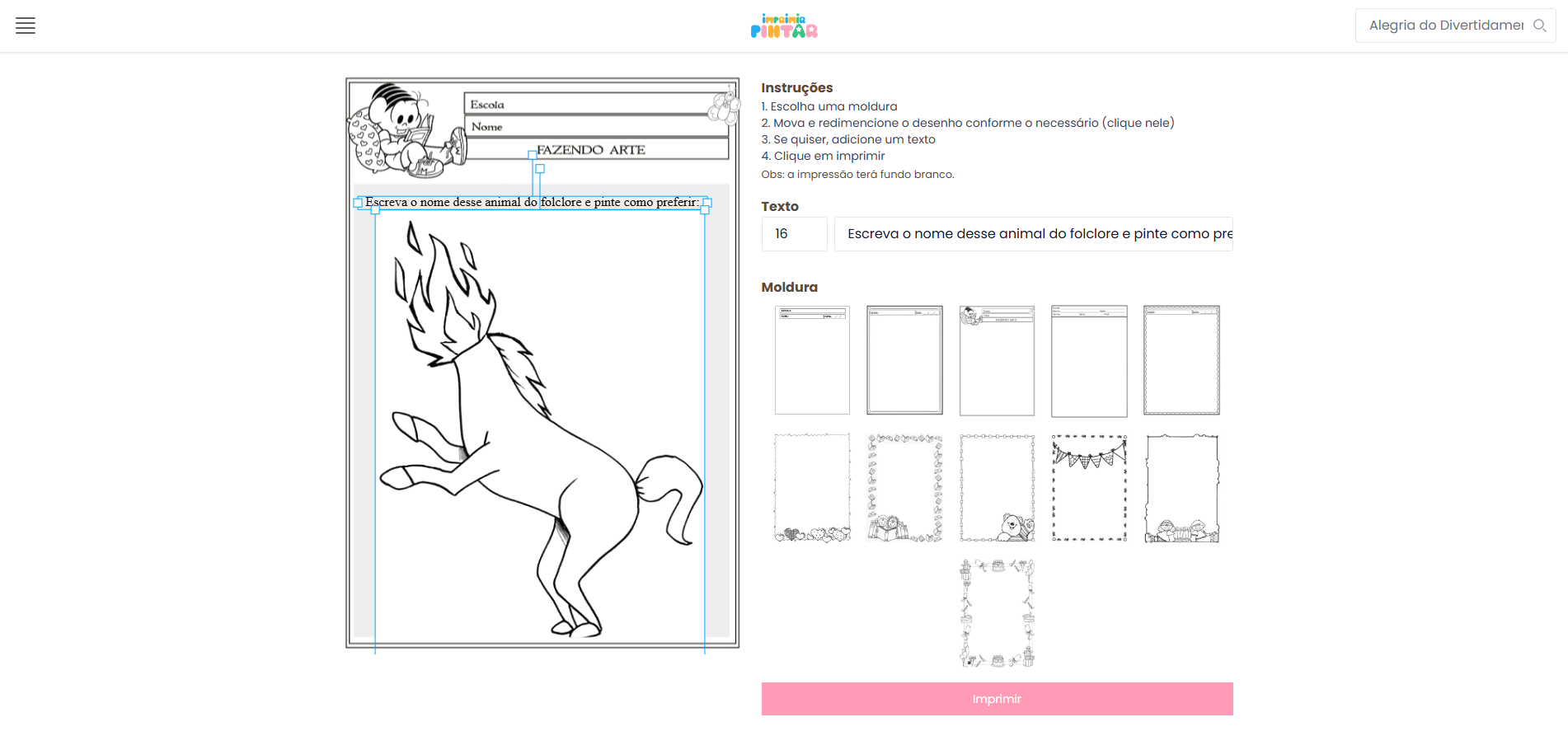The width and height of the screenshot is (1568, 750).
Task: Click instruction "1. Escolha uma moldura"
Action: tap(829, 106)
